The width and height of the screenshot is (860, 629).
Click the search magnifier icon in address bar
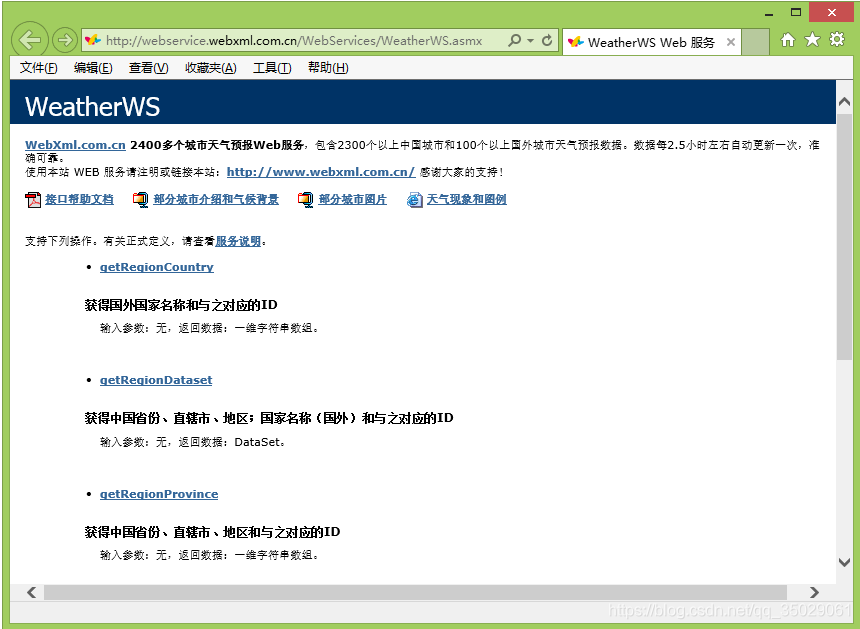(x=514, y=40)
